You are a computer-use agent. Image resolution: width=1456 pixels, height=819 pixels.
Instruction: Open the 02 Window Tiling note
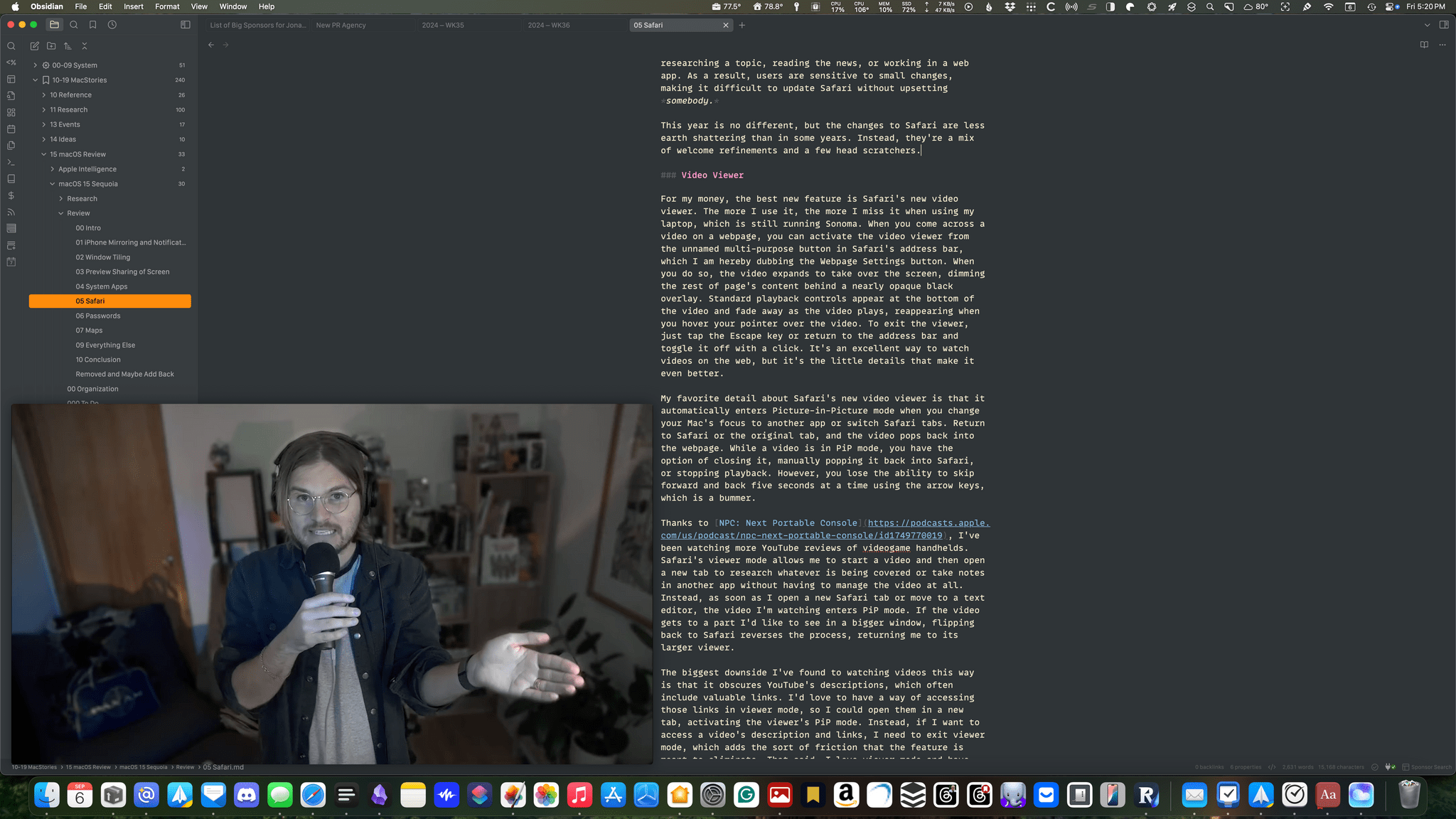click(x=110, y=257)
